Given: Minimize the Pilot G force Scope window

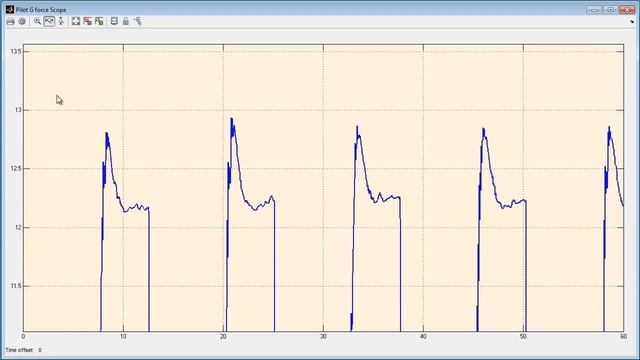Looking at the screenshot, I should click(594, 9).
